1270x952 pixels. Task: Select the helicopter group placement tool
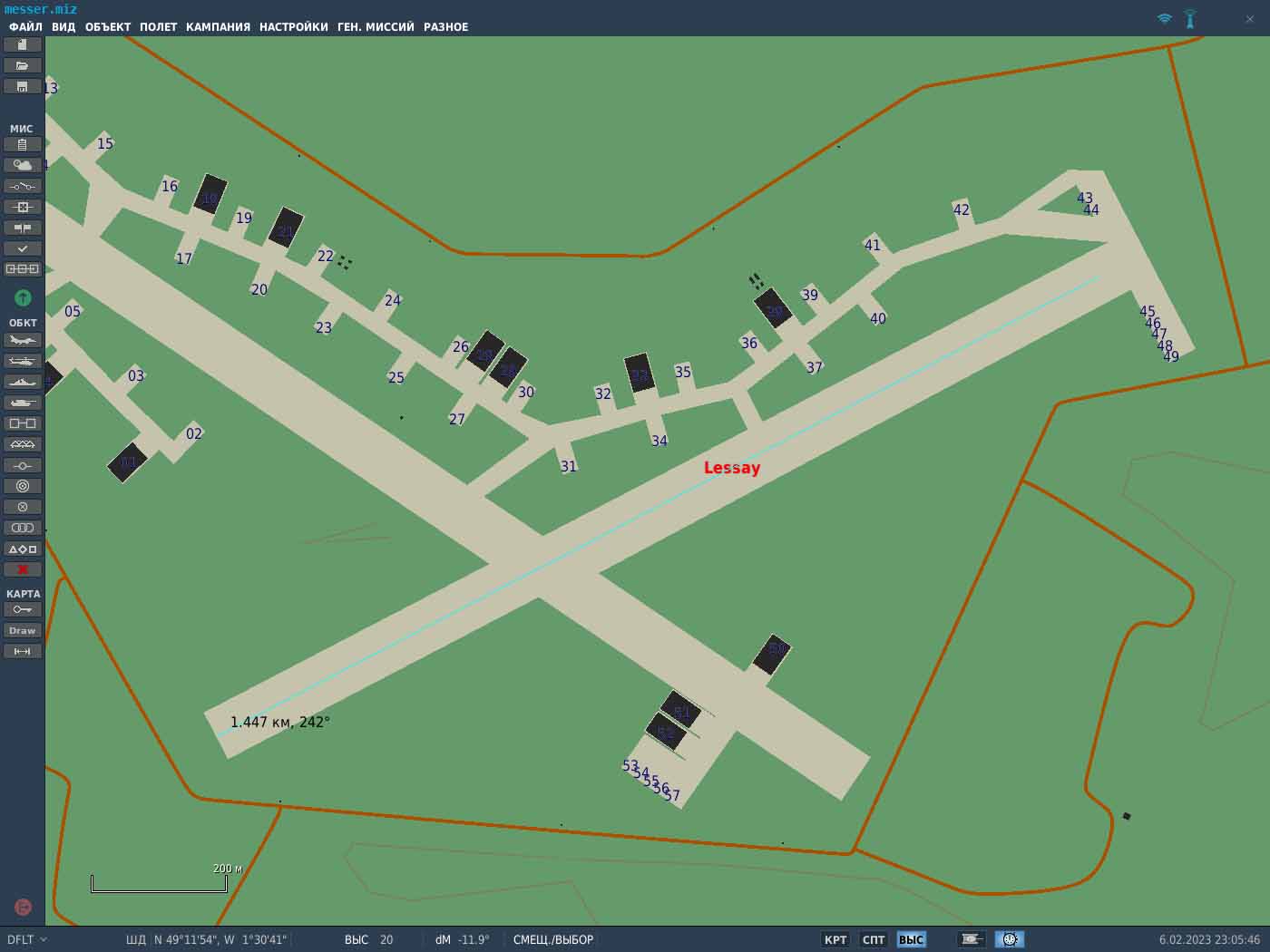(23, 361)
